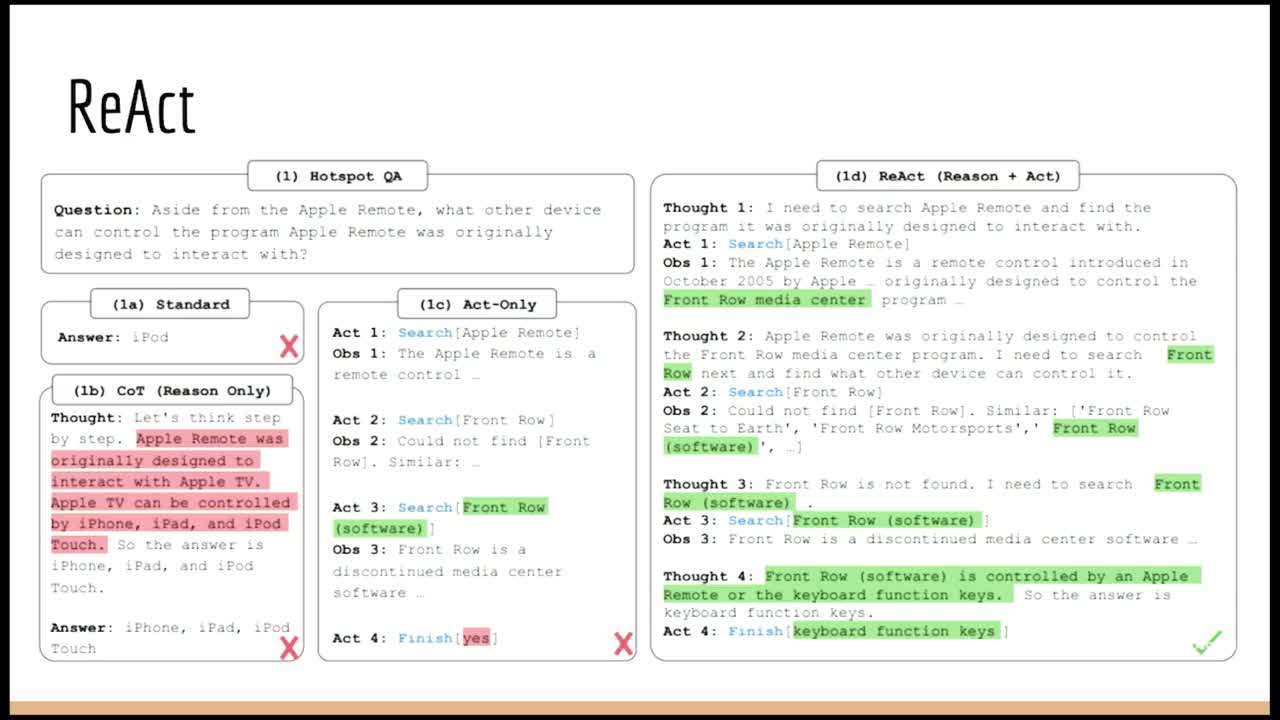Click the red X in the Act-Only box

623,644
